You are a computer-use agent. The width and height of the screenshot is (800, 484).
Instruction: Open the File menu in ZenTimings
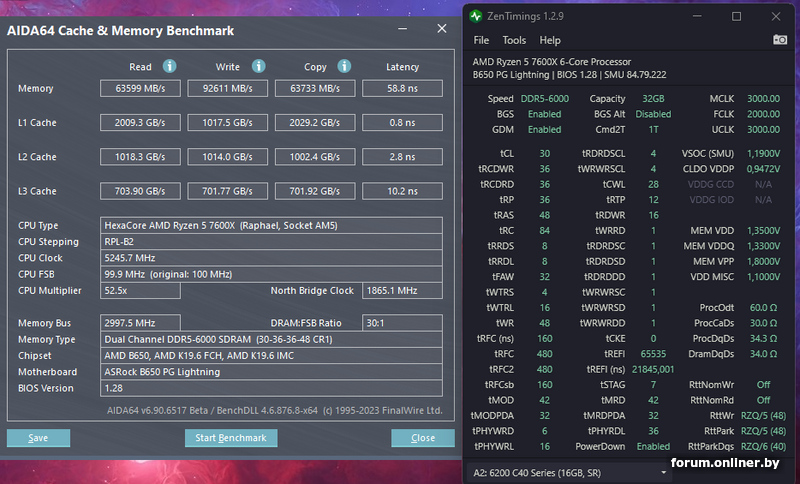pos(481,41)
